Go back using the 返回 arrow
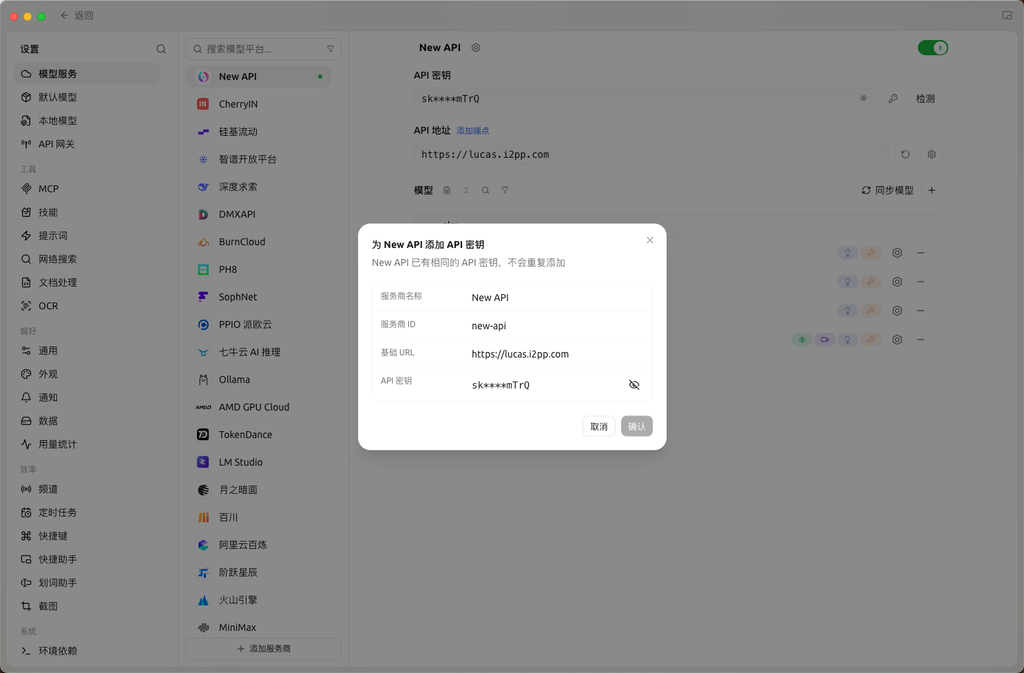 tap(77, 15)
